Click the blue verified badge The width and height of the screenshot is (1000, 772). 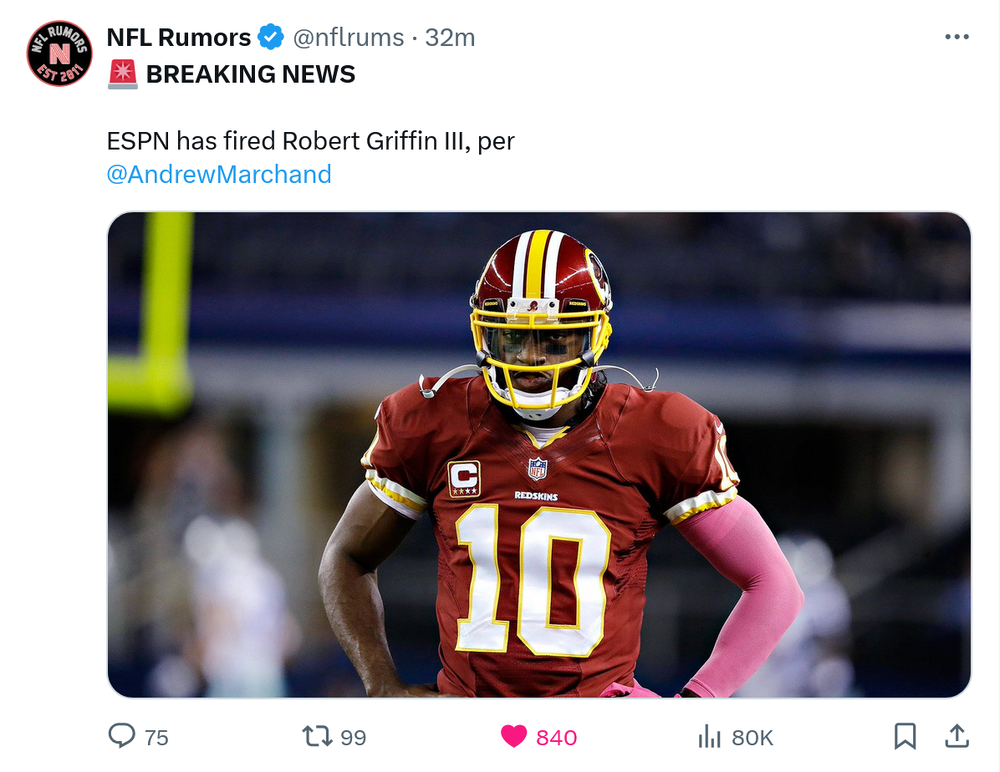pyautogui.click(x=270, y=37)
